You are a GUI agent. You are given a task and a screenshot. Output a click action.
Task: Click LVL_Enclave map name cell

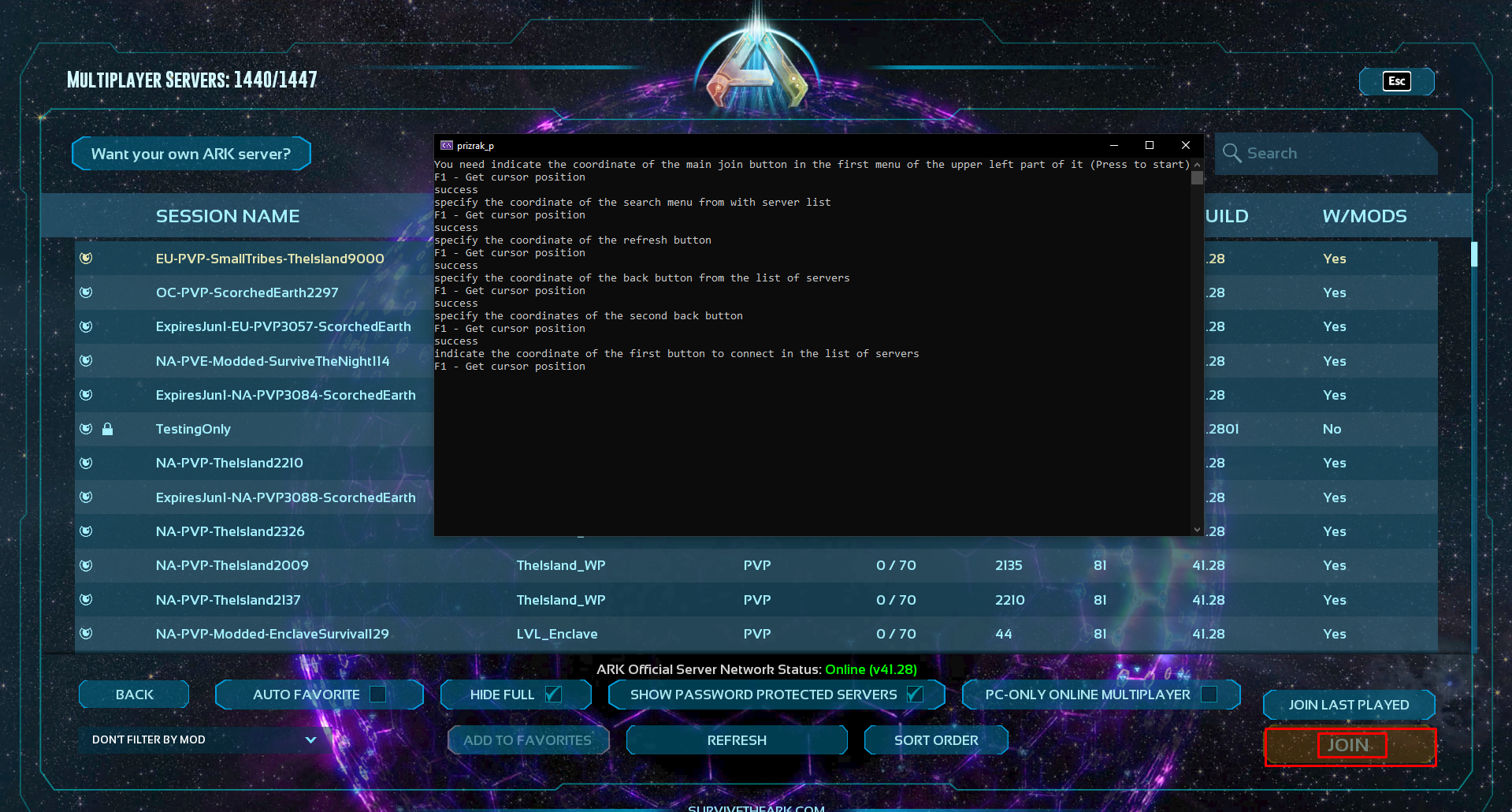click(x=557, y=634)
